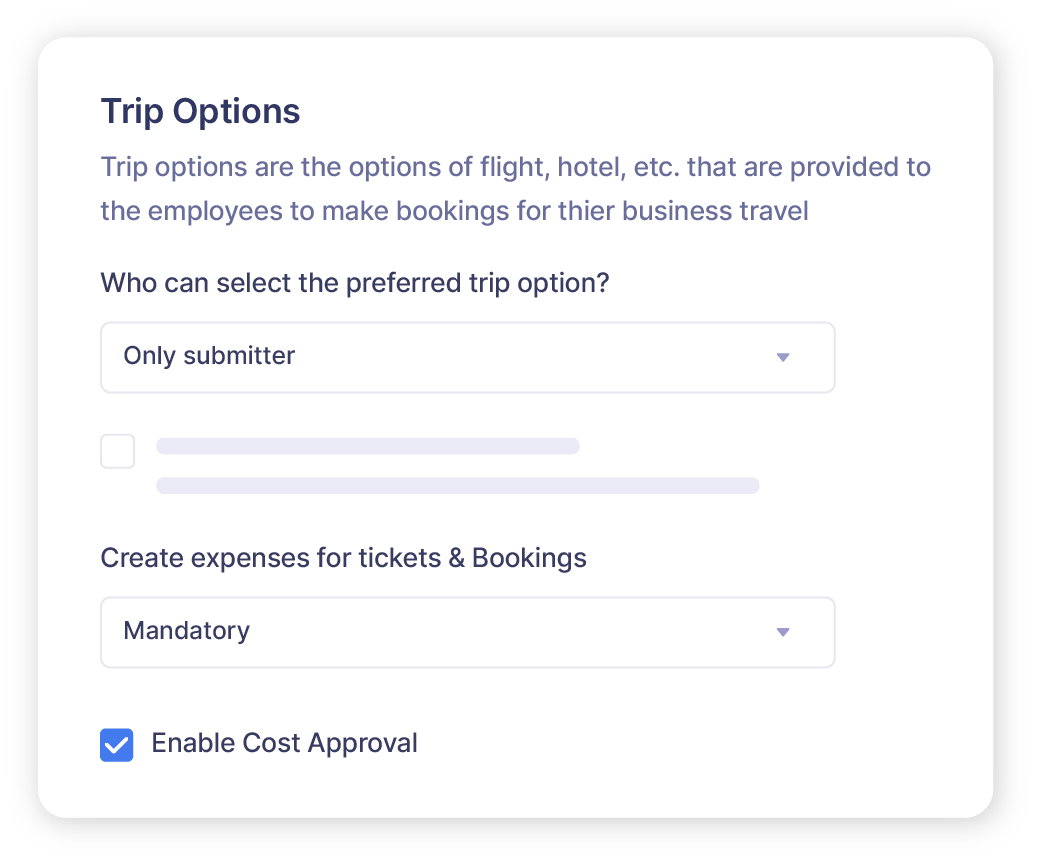Expand the preferred trip option selector chevron
Image resolution: width=1037 pixels, height=862 pixels.
coord(784,357)
